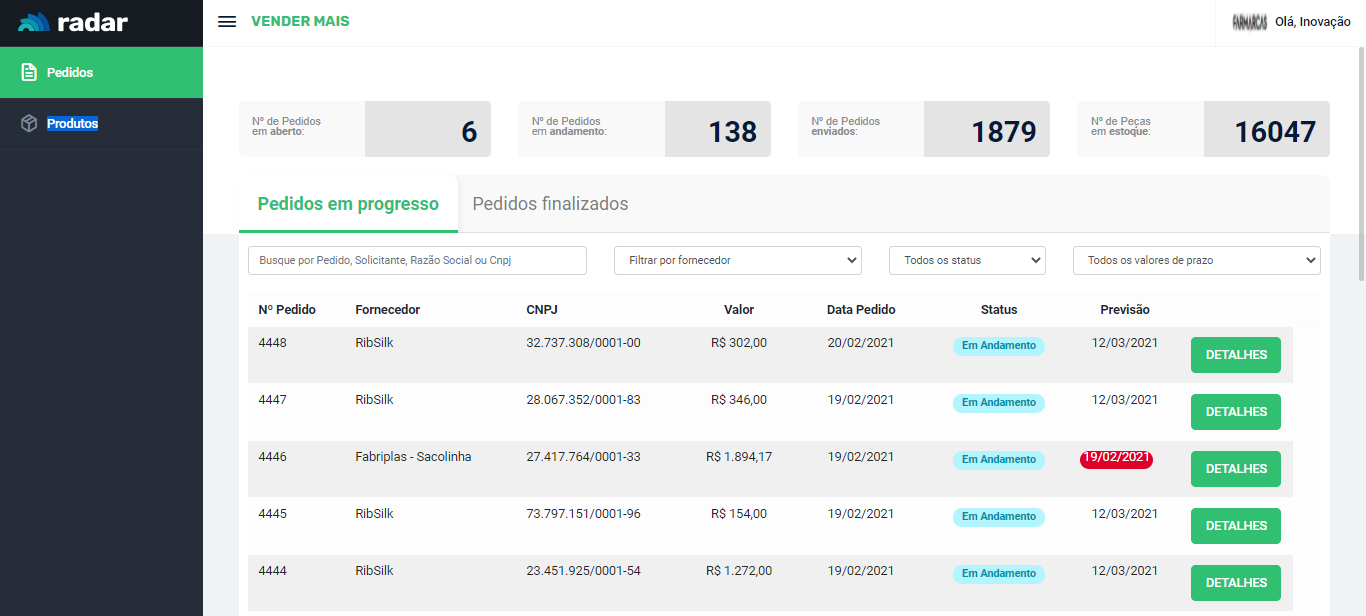Click the Produtos box icon in sidebar

(29, 124)
